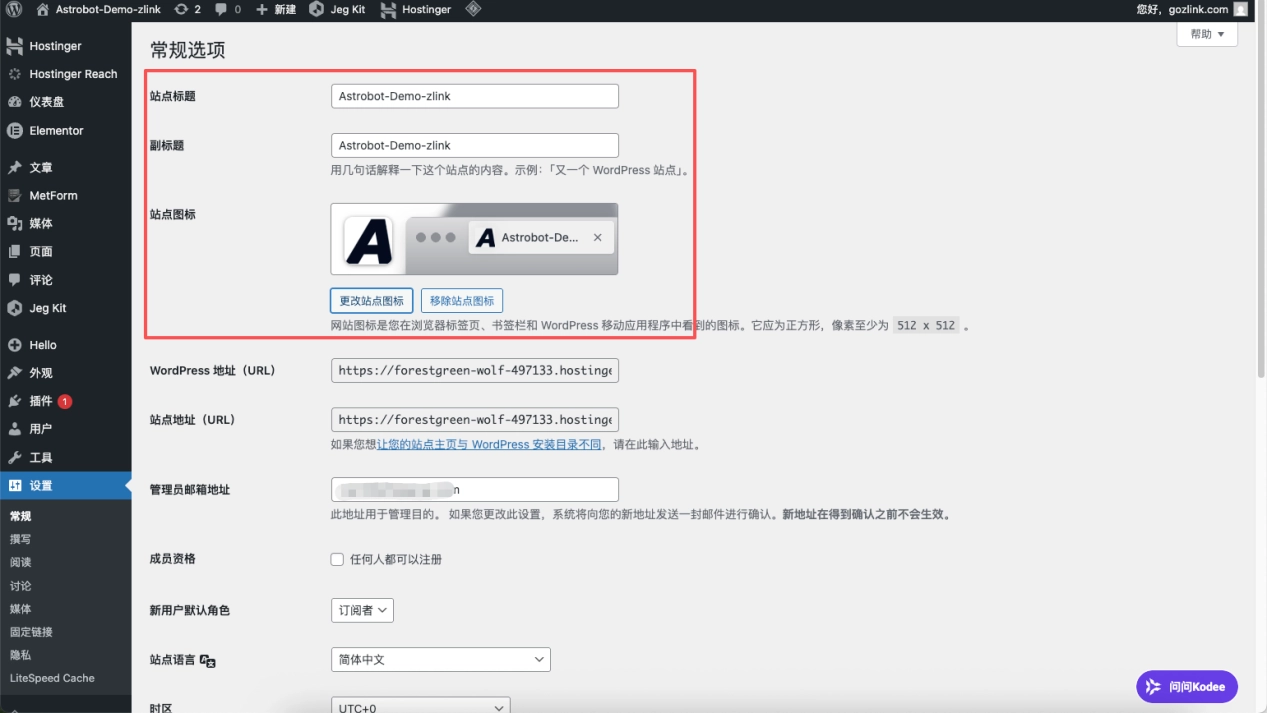Screen dimensions: 1267x713
Task: Click the 设置 settings menu item
Action: click(65, 486)
